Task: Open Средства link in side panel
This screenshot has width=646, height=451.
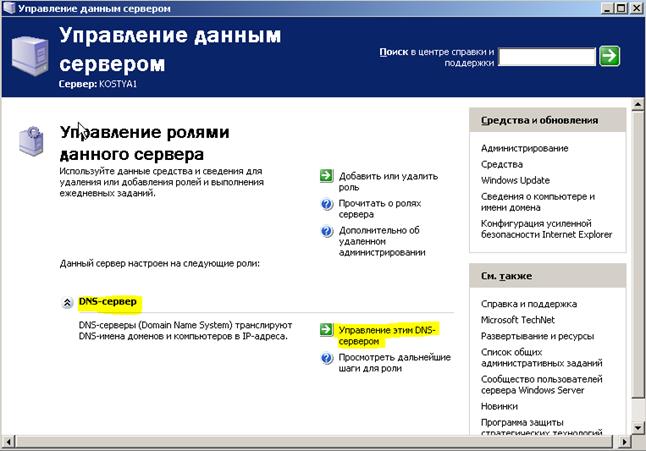Action: point(502,164)
